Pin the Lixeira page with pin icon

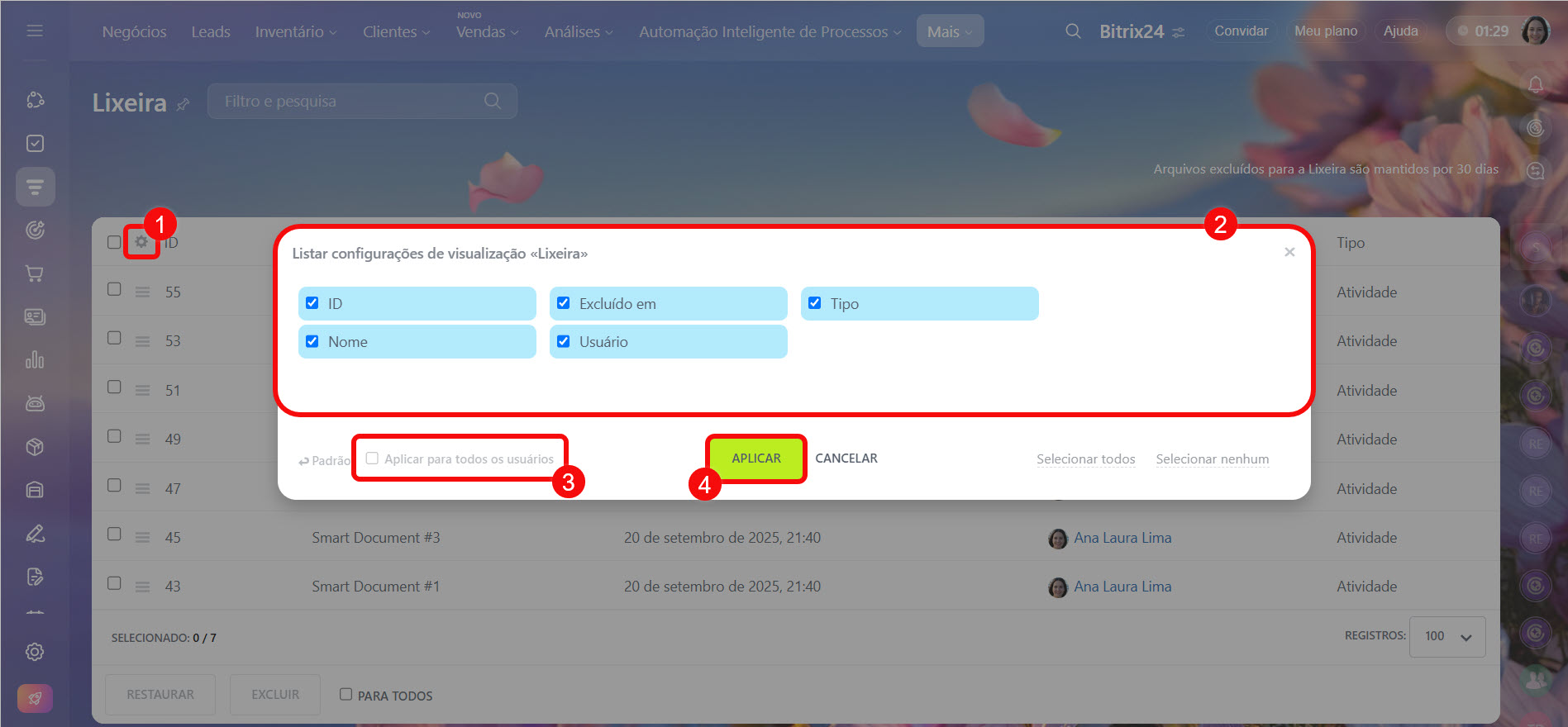point(183,104)
